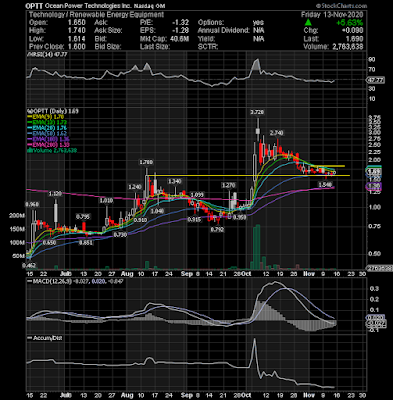This screenshot has width=393, height=400.
Task: Click the RSI(14) indicator label
Action: pos(39,54)
